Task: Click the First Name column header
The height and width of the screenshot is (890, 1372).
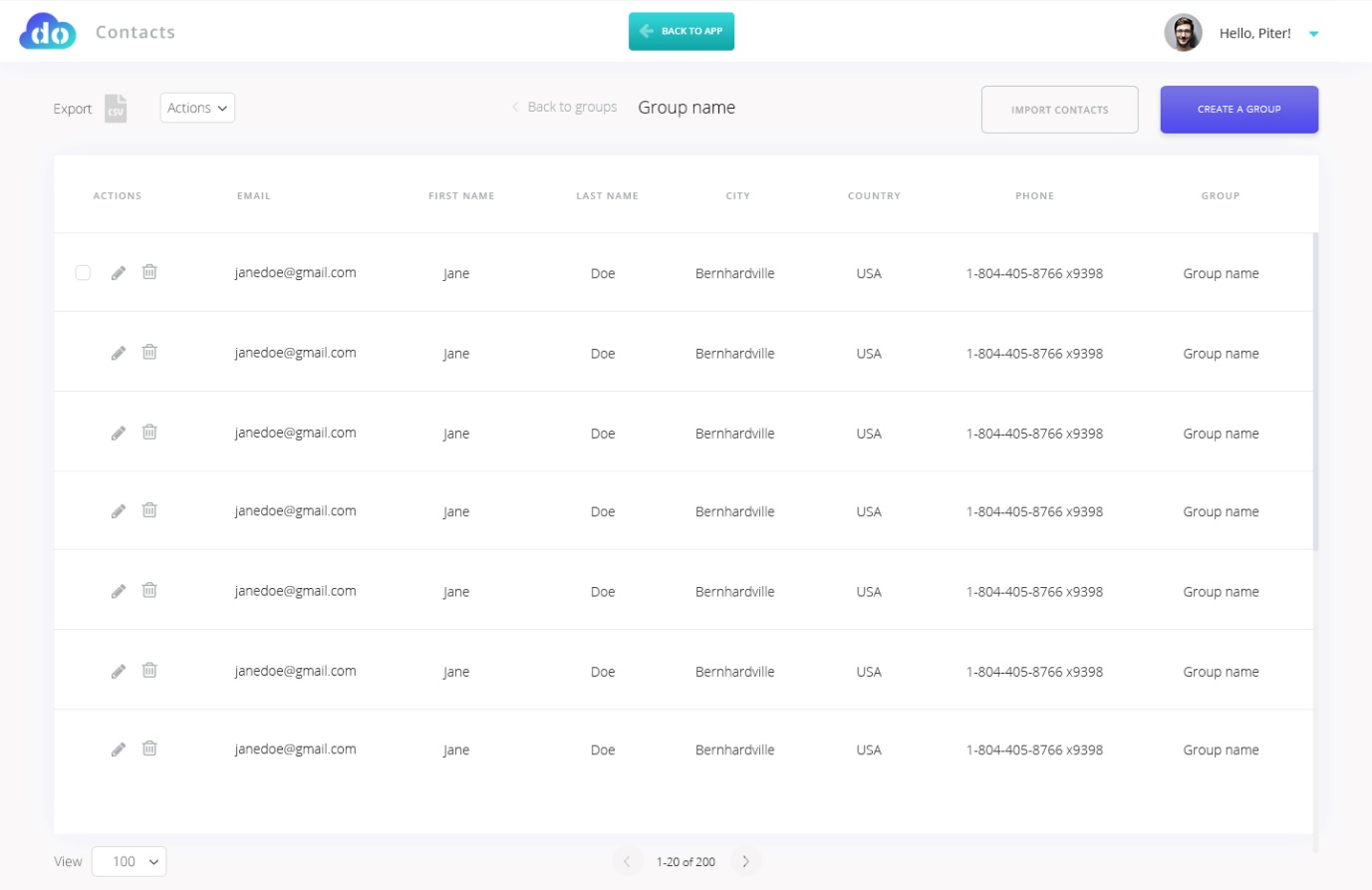Action: [x=461, y=195]
